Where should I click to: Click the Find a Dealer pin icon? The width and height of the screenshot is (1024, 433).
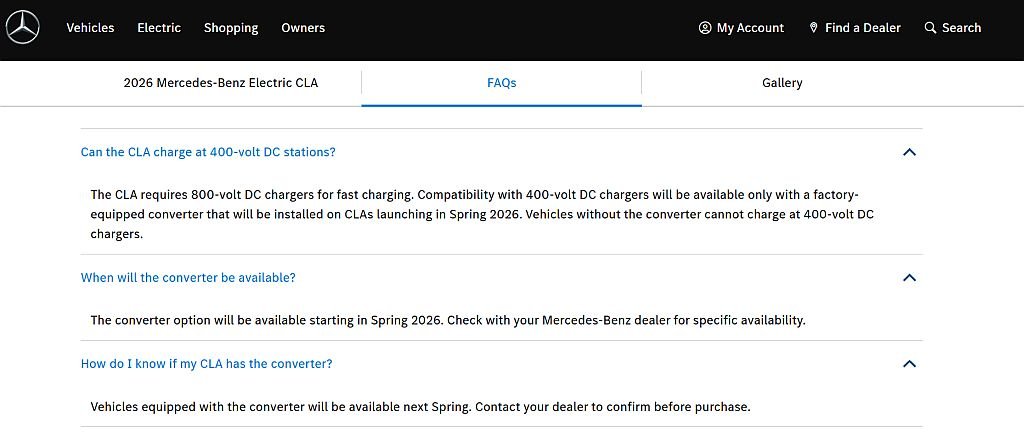coord(814,28)
